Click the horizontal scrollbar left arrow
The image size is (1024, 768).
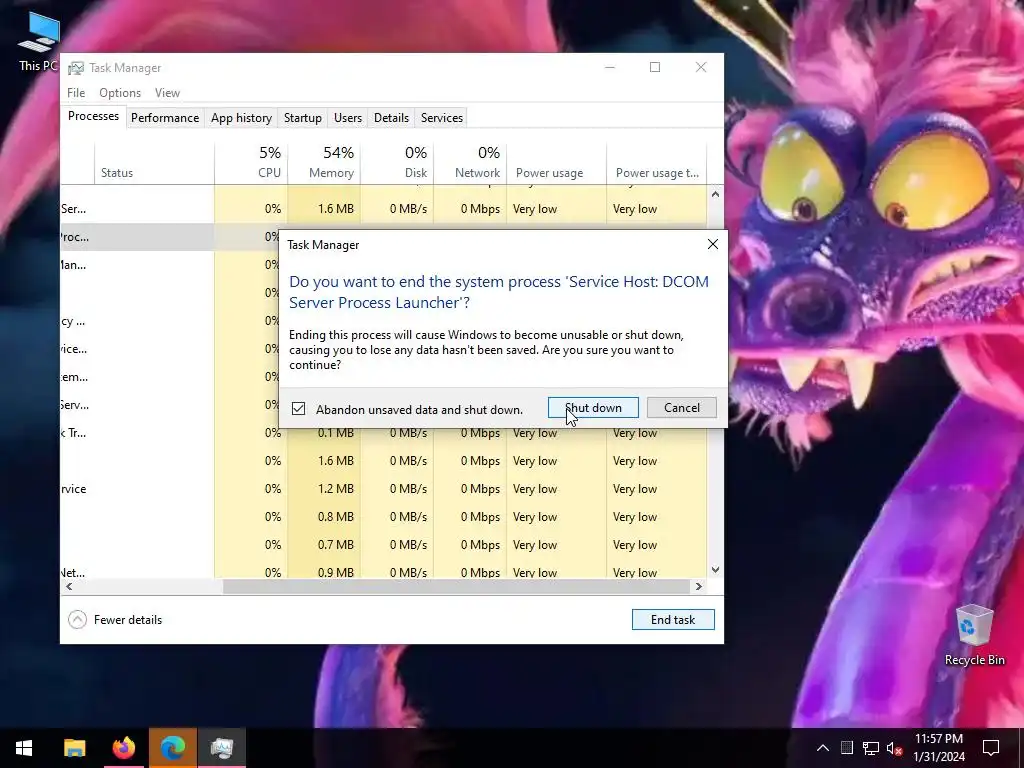pos(69,586)
